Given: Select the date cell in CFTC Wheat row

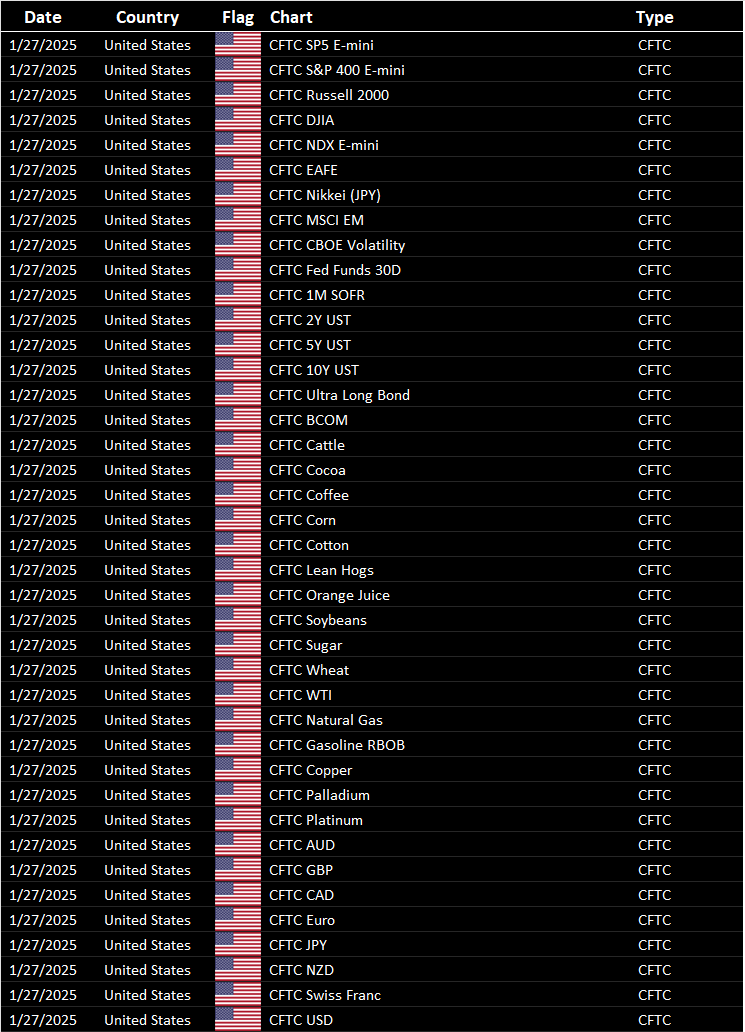Looking at the screenshot, I should [43, 670].
